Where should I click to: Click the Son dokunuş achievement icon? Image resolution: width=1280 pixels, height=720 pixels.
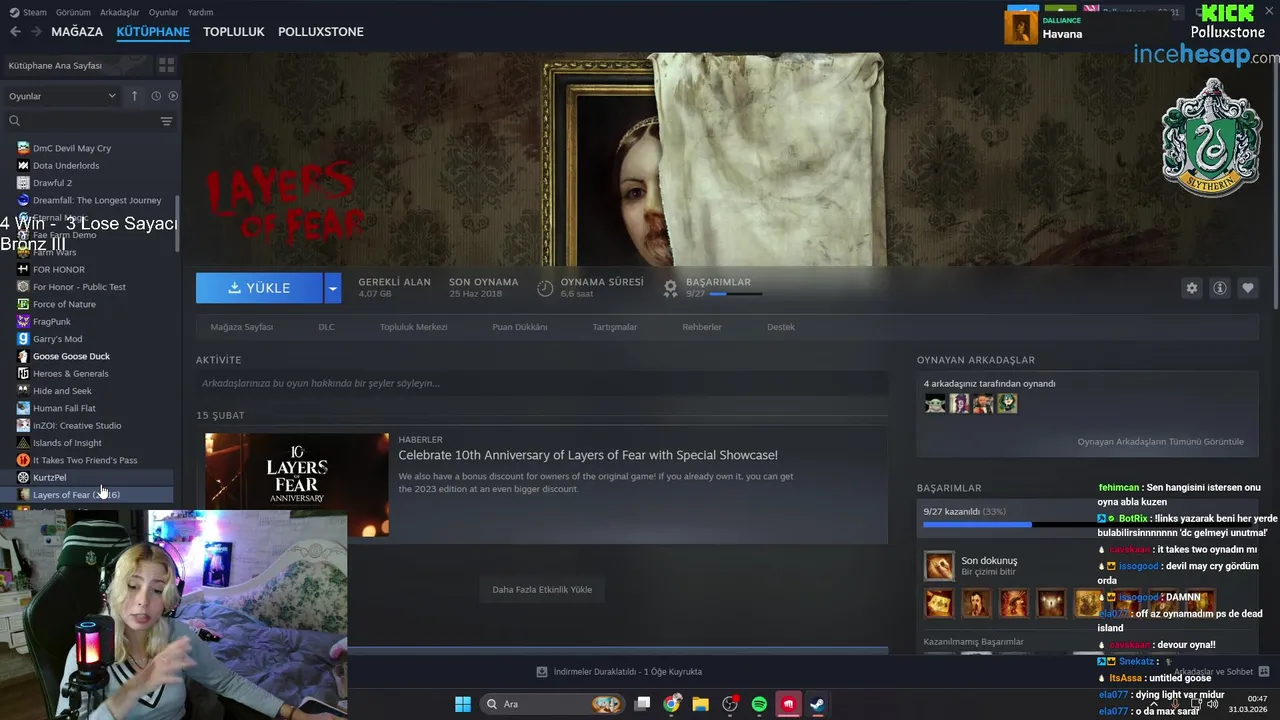pyautogui.click(x=939, y=566)
